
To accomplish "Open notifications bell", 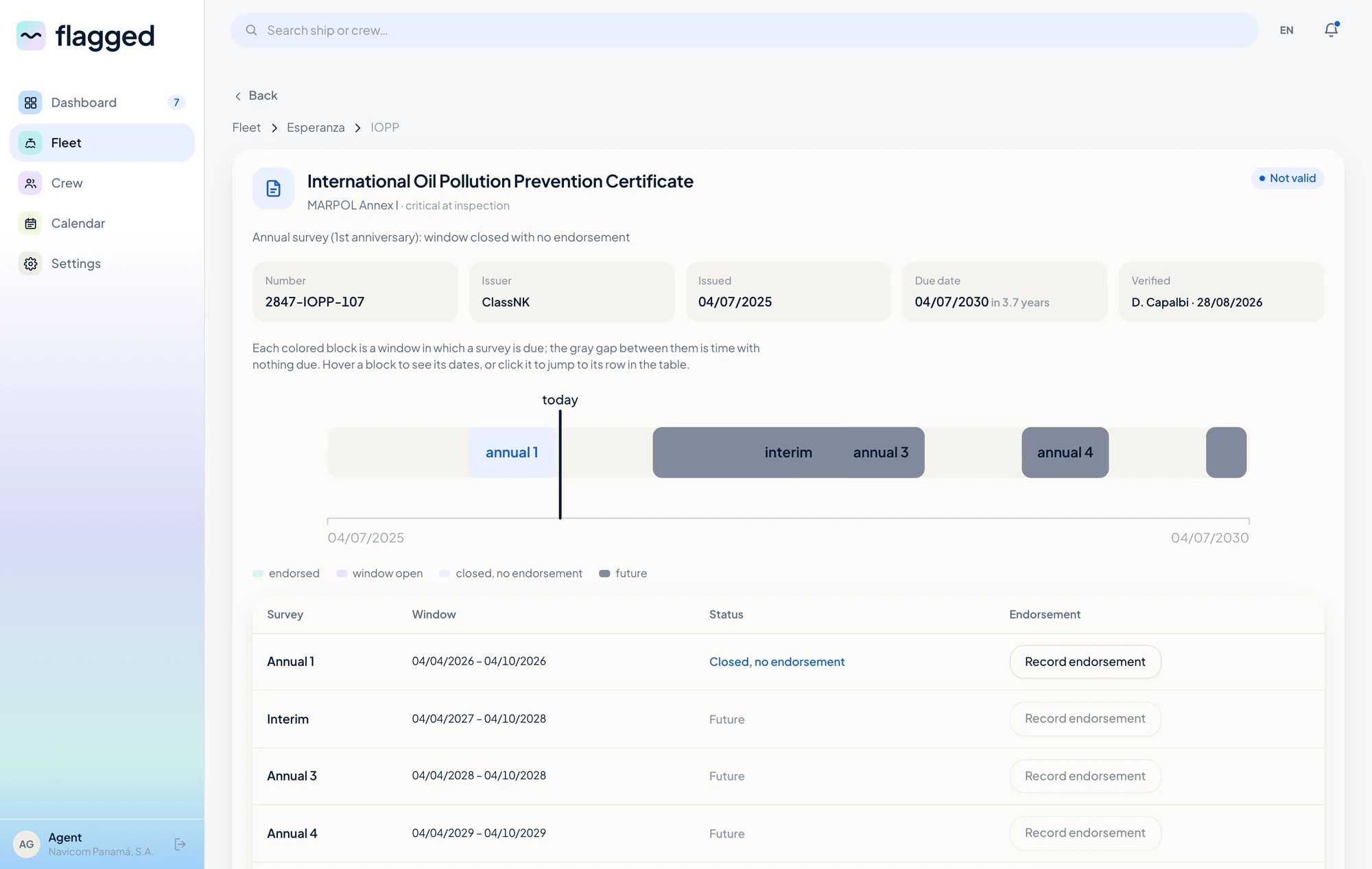I will pyautogui.click(x=1331, y=30).
